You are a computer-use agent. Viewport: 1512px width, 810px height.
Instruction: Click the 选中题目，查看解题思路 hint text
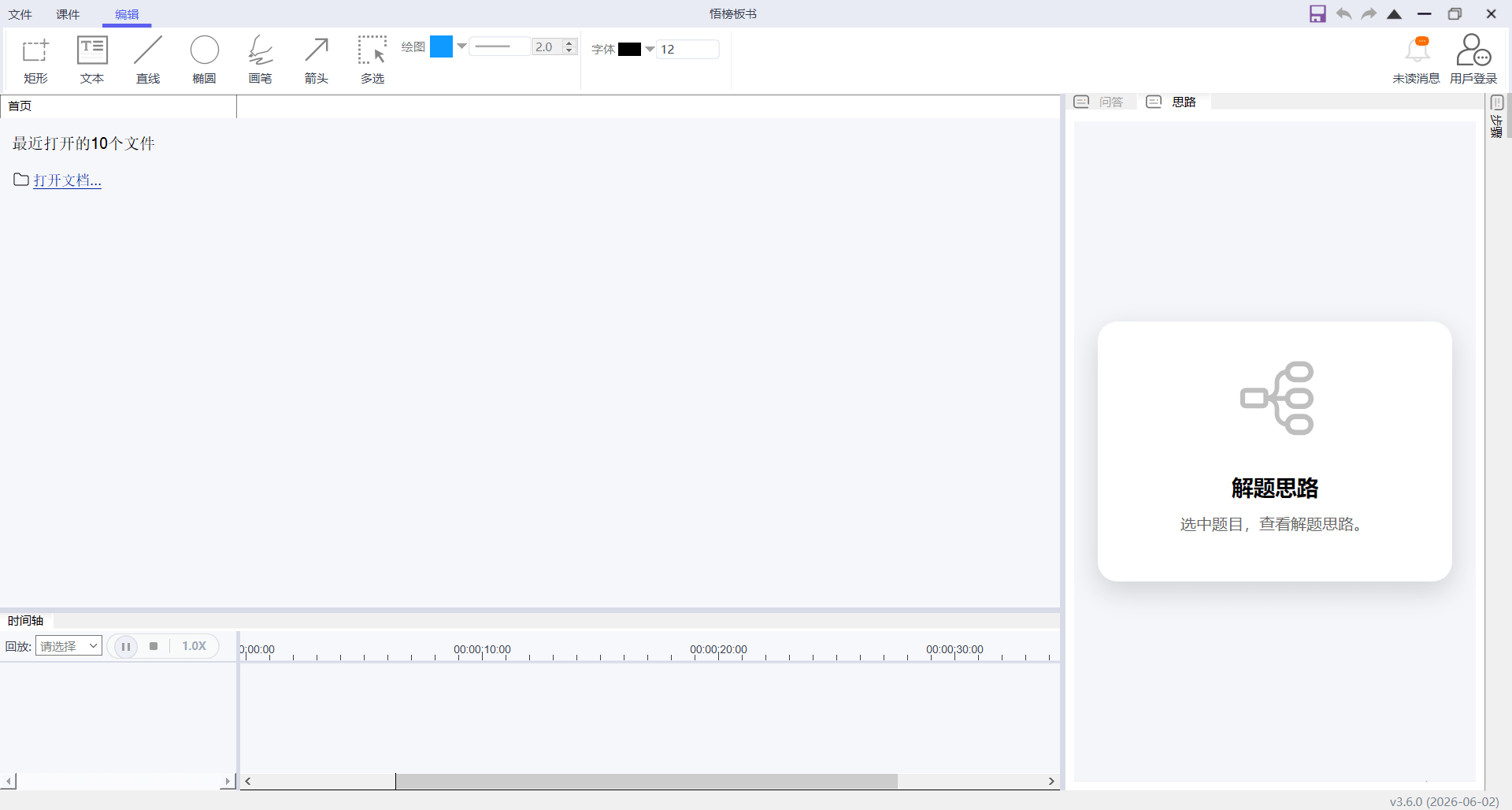[x=1272, y=524]
